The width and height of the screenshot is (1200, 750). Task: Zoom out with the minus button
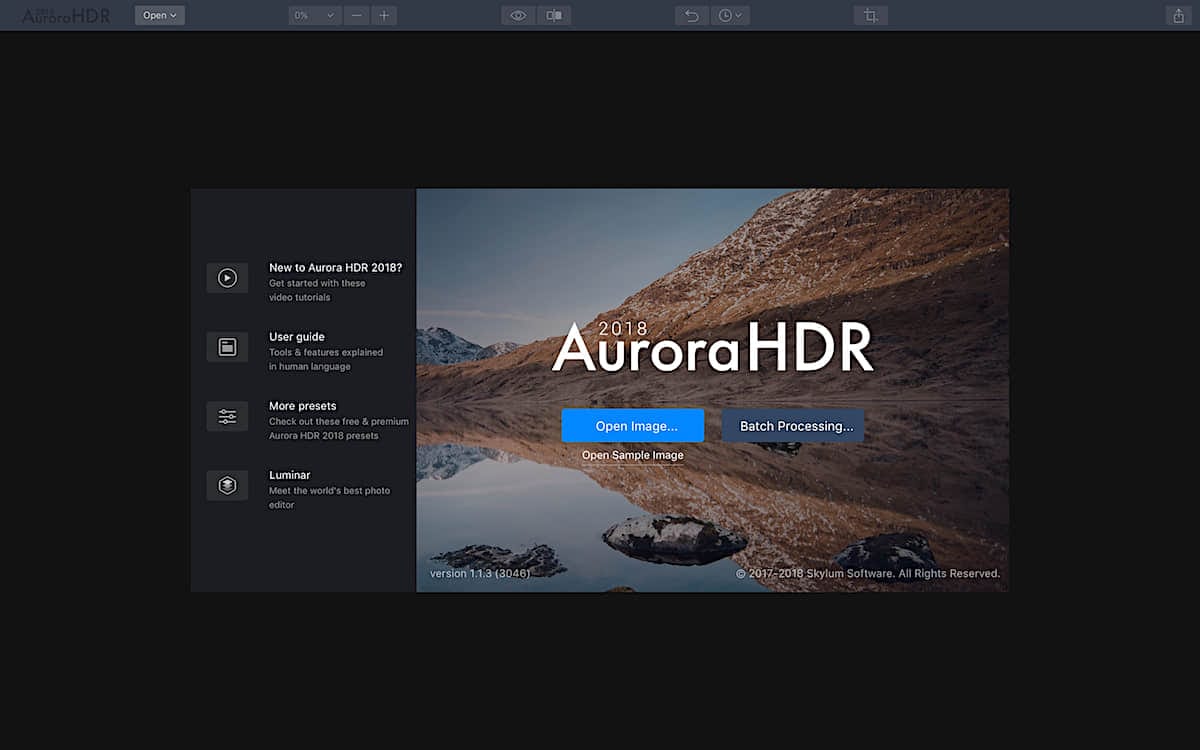click(357, 15)
